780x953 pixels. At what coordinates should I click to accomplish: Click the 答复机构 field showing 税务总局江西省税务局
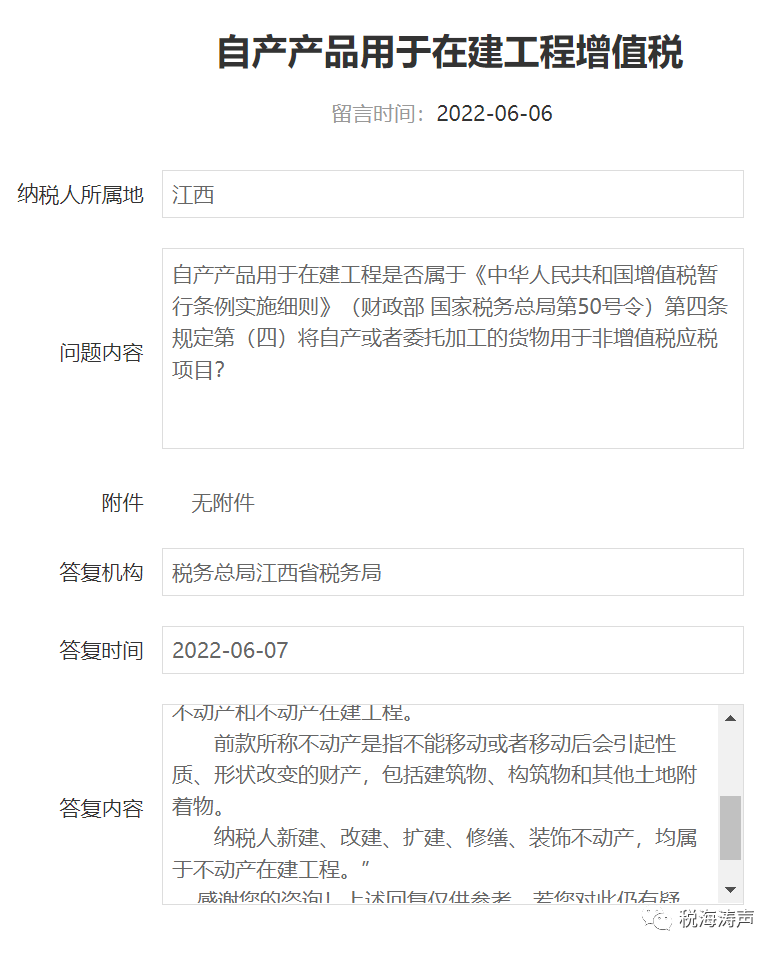[x=452, y=573]
